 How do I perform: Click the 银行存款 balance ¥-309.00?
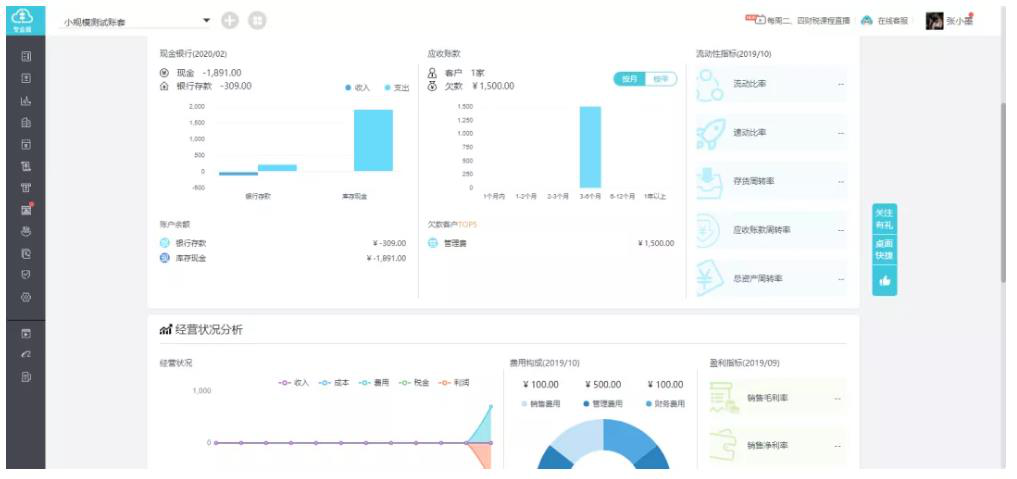(x=389, y=244)
